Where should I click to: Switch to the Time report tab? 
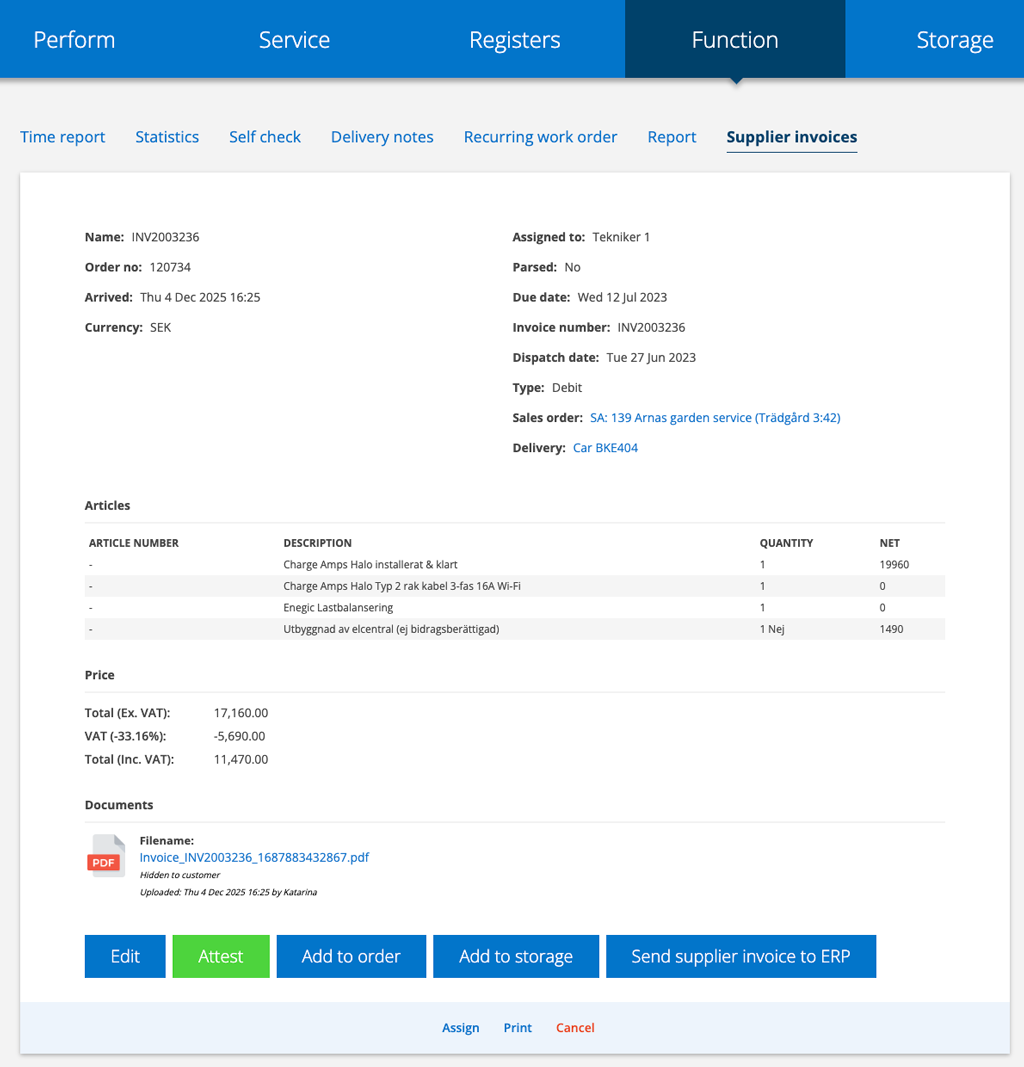point(62,137)
